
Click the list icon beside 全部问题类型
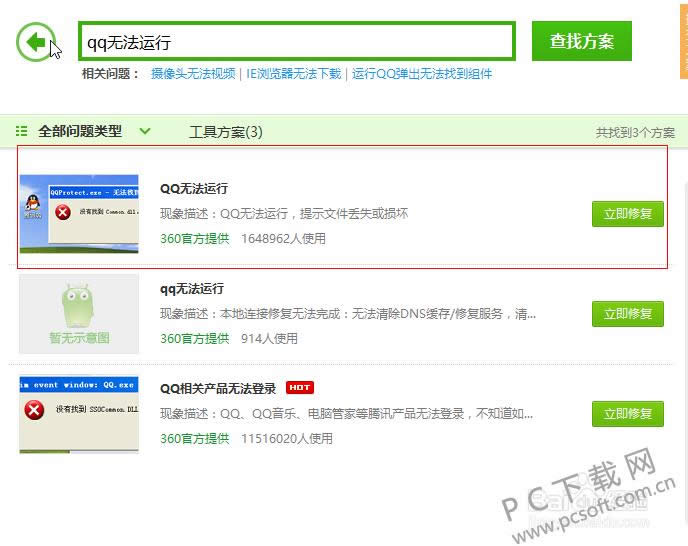coord(22,131)
